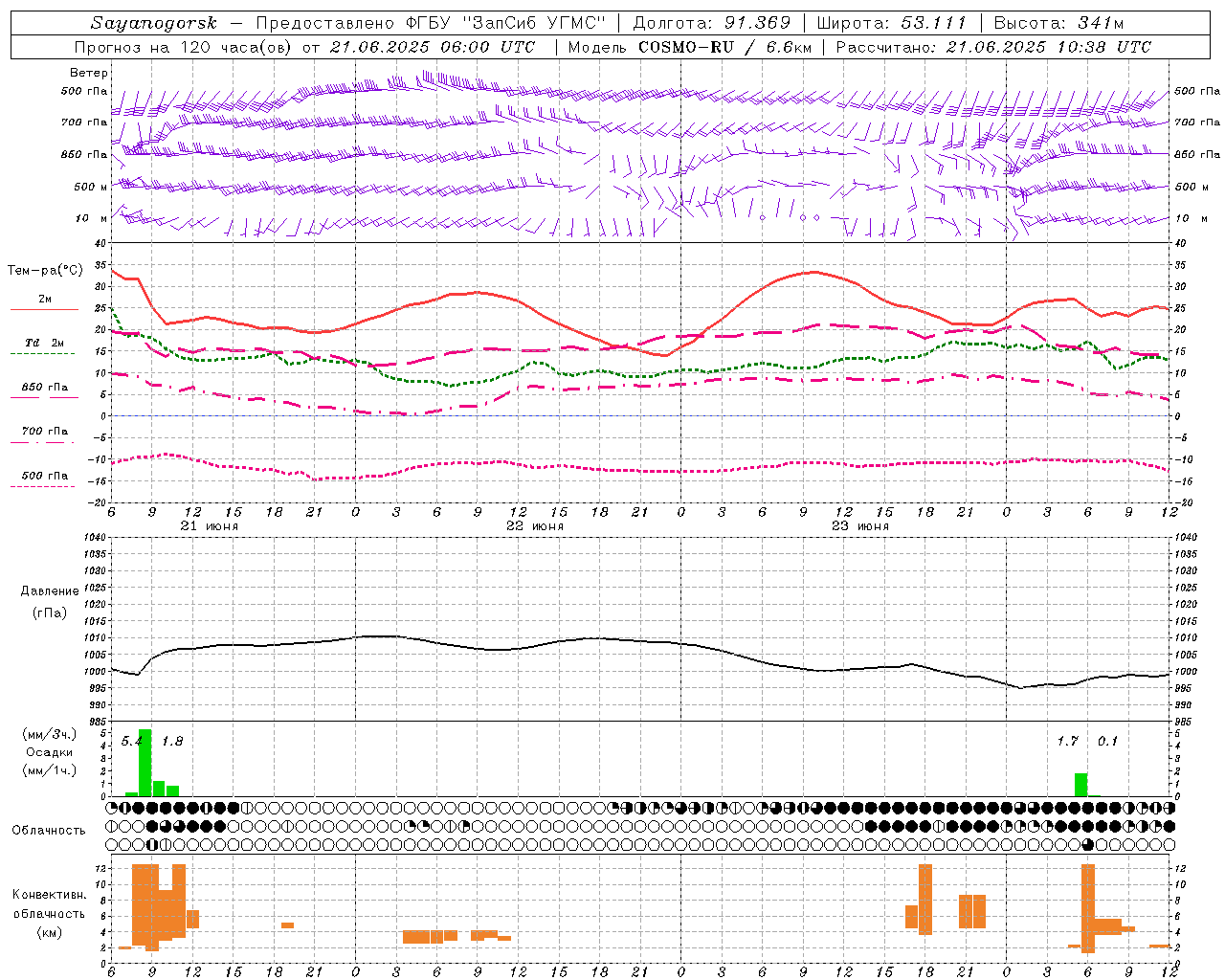Click the 22 июня date label
Image resolution: width=1225 pixels, height=980 pixels.
(x=534, y=526)
